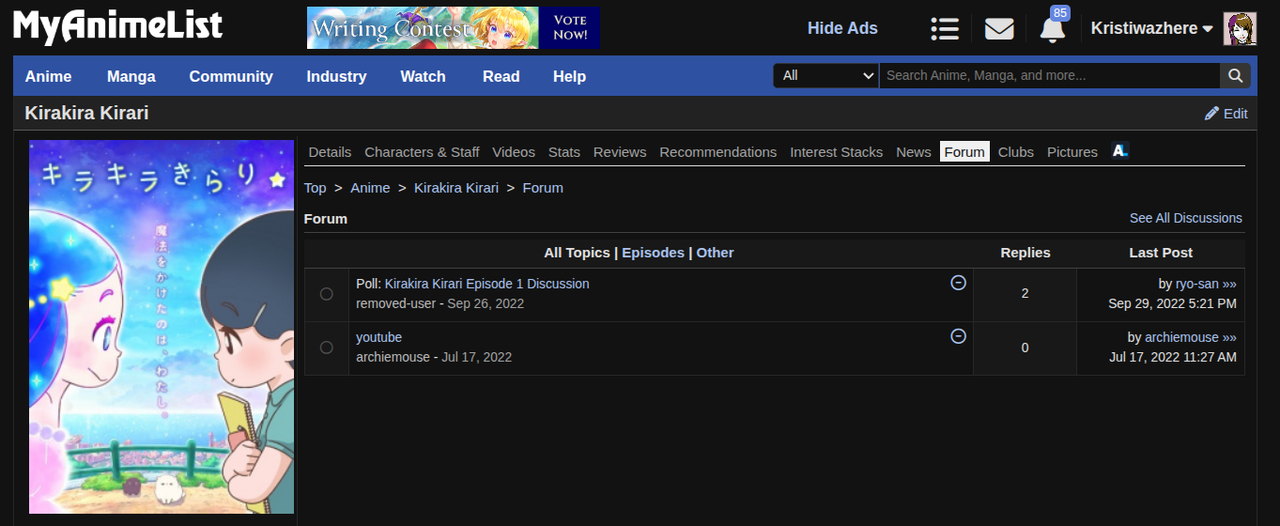Click the Kirakira Kirari breadcrumb link
The image size is (1280, 526).
click(x=456, y=188)
